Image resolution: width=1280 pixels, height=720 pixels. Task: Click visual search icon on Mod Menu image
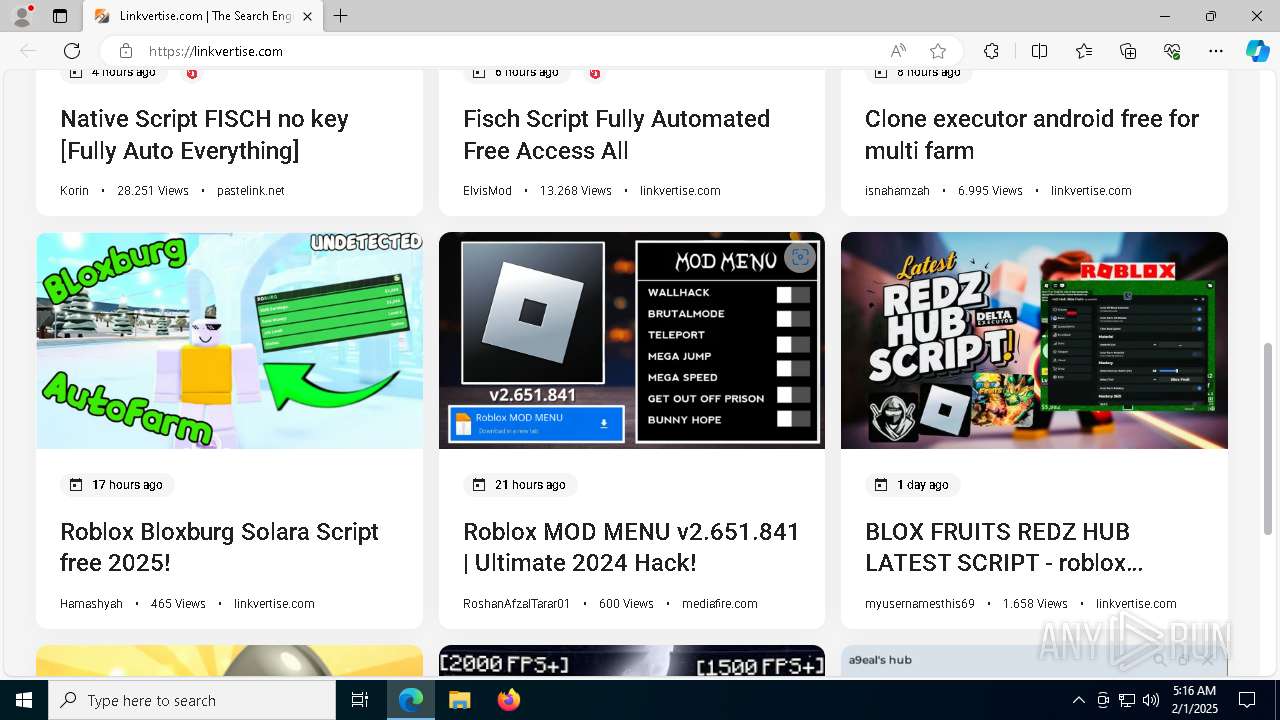799,258
